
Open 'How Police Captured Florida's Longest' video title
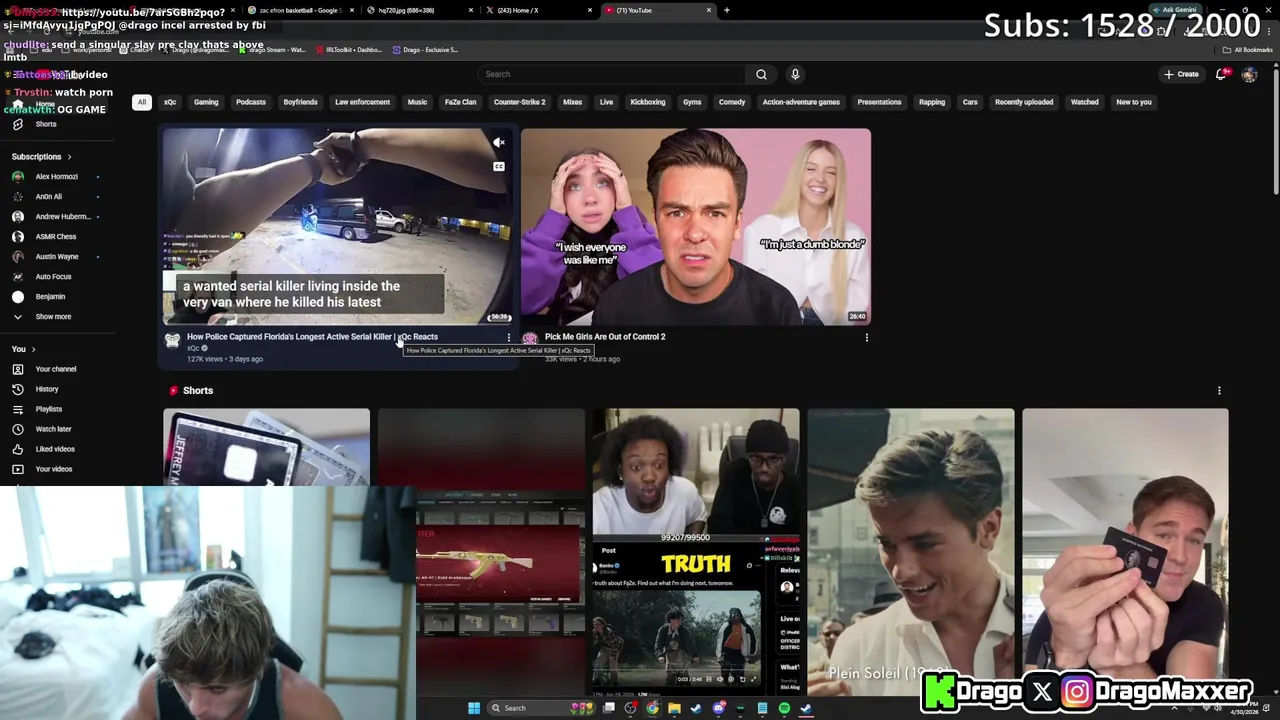(x=312, y=337)
